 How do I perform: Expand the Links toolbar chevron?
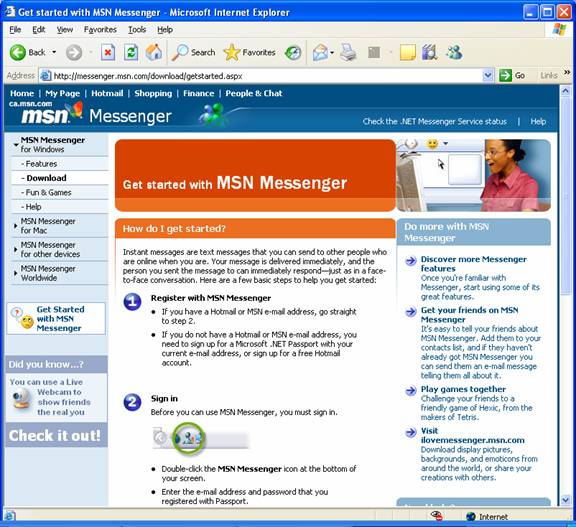tap(567, 73)
